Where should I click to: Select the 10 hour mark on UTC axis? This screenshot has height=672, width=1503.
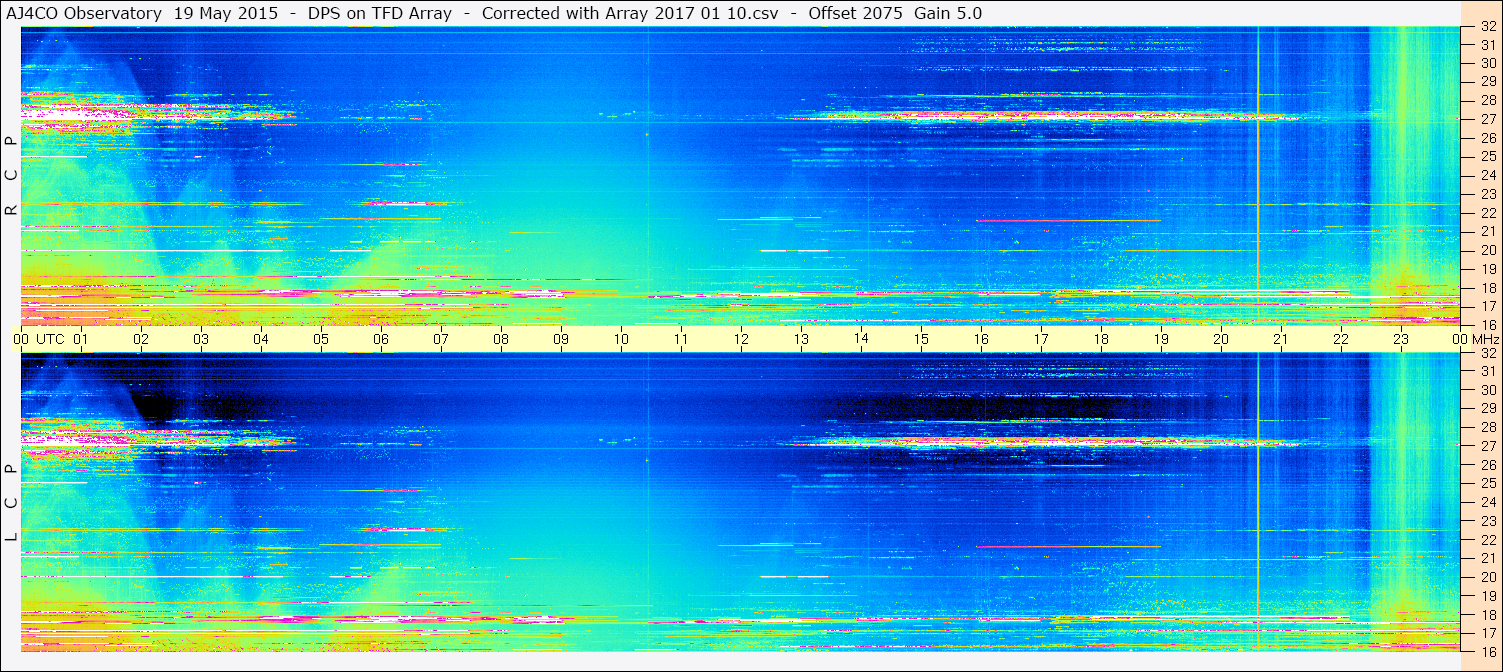click(x=621, y=339)
